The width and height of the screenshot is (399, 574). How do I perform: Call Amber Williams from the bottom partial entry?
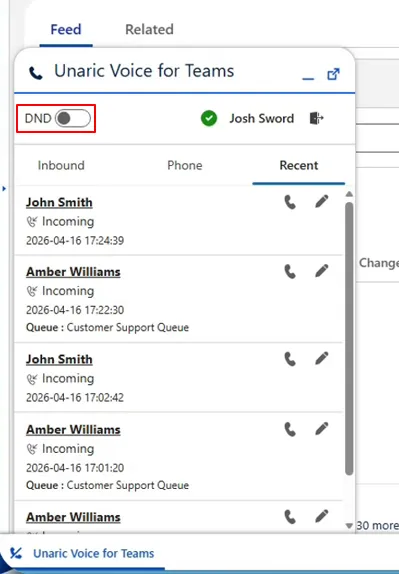(290, 517)
